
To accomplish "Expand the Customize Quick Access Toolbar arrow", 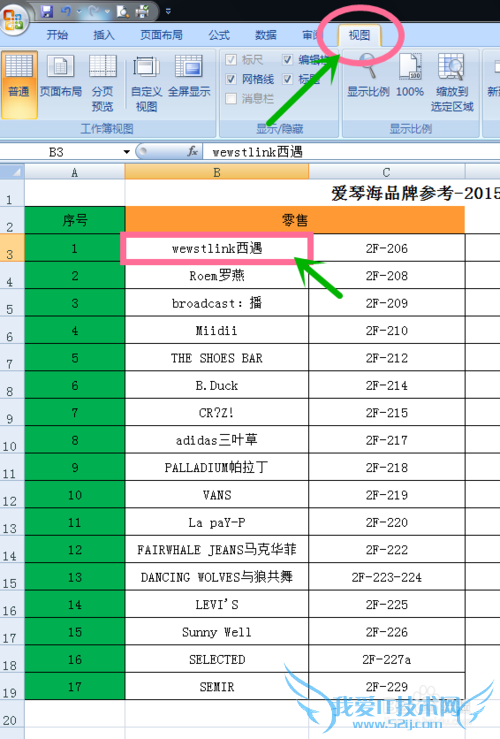I will [x=168, y=11].
